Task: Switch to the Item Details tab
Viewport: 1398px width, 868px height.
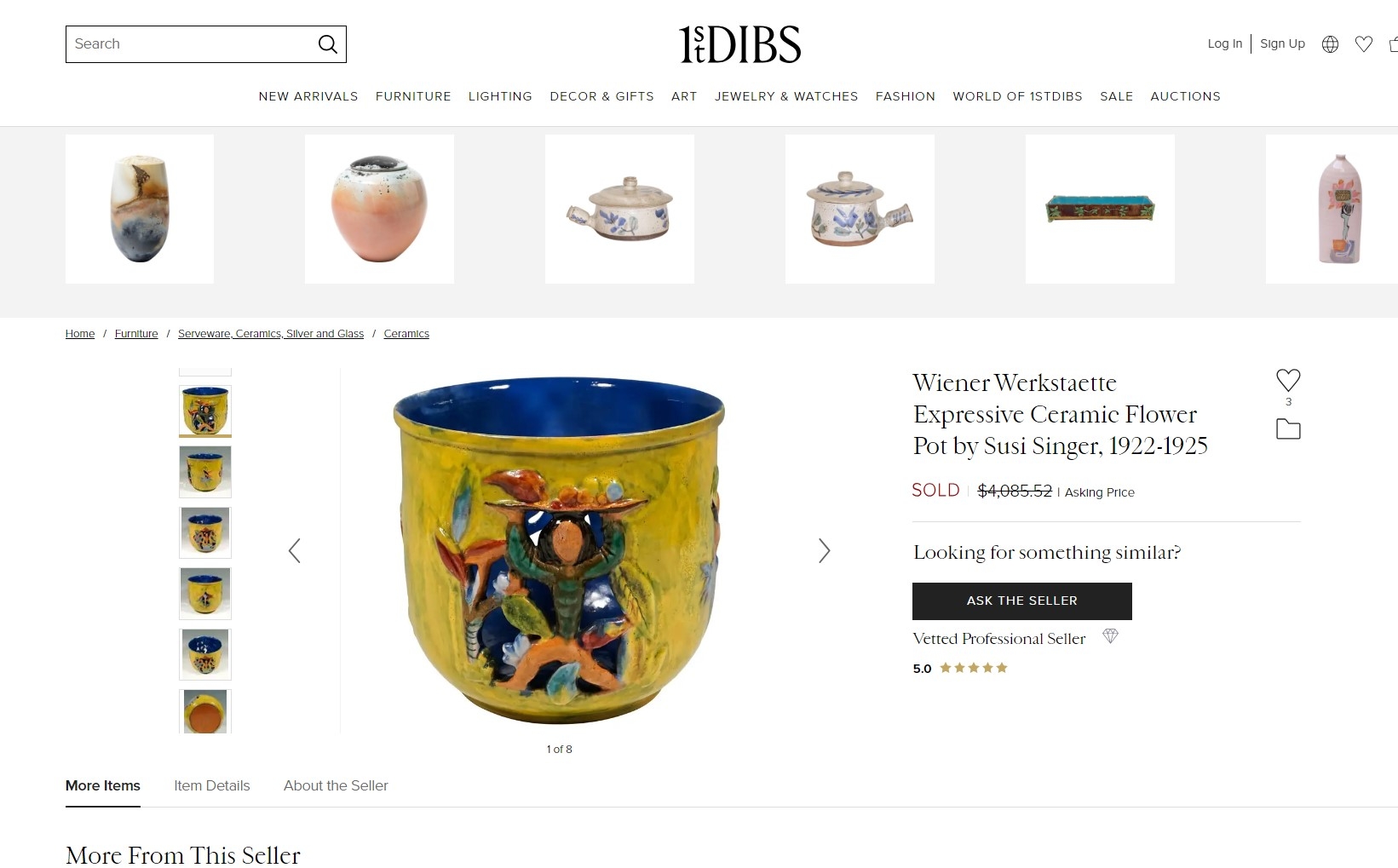Action: pyautogui.click(x=212, y=785)
